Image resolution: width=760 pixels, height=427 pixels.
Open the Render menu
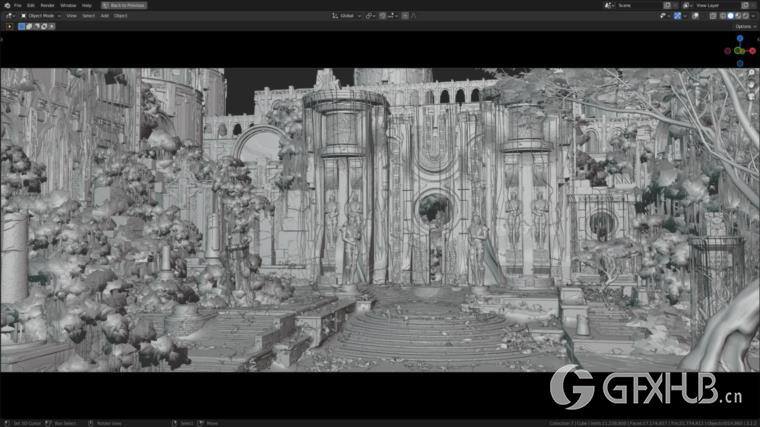click(48, 5)
